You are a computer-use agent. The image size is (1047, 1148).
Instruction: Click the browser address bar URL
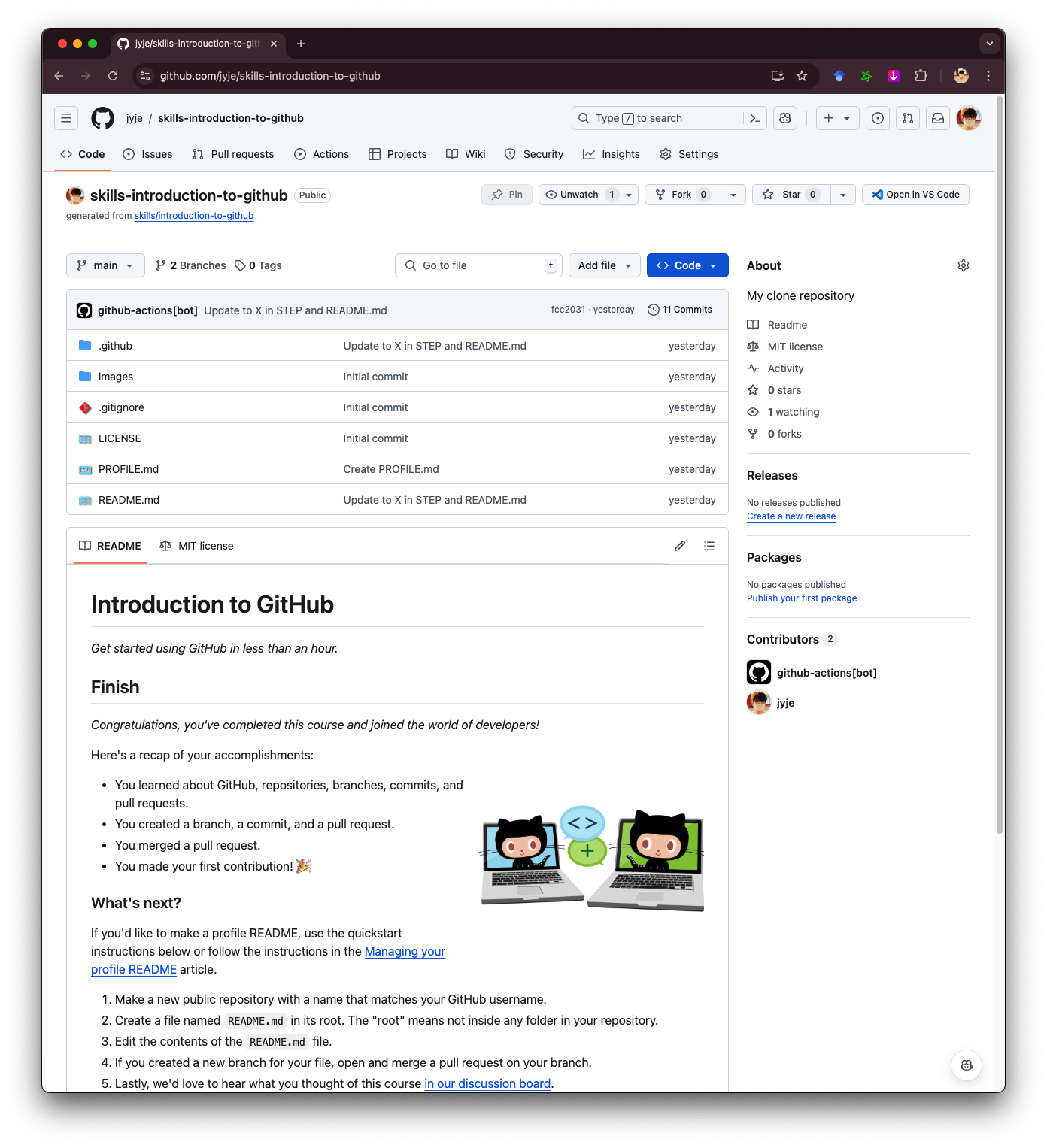pyautogui.click(x=270, y=76)
